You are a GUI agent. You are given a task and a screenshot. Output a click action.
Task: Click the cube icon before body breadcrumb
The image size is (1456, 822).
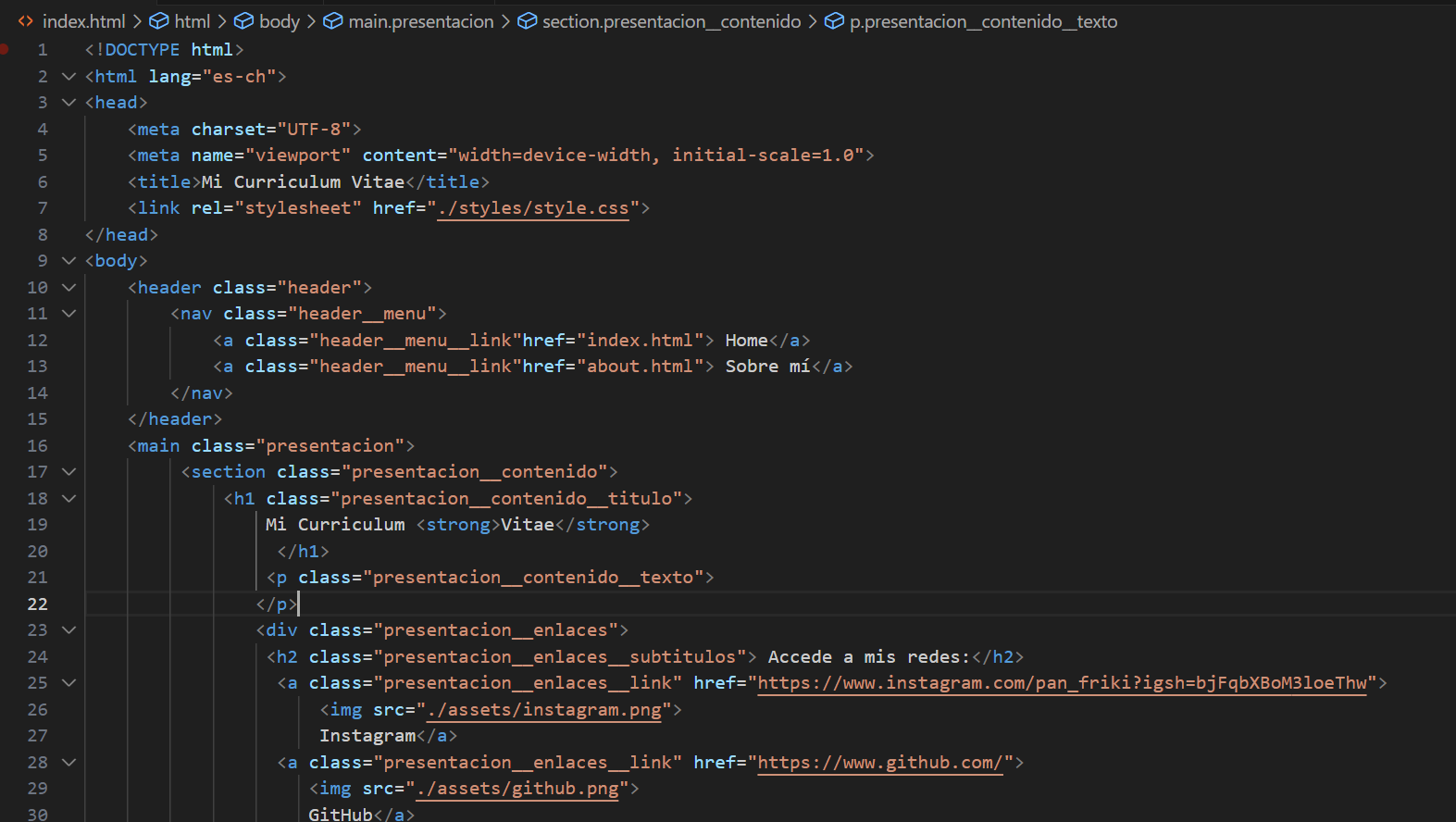pyautogui.click(x=244, y=21)
